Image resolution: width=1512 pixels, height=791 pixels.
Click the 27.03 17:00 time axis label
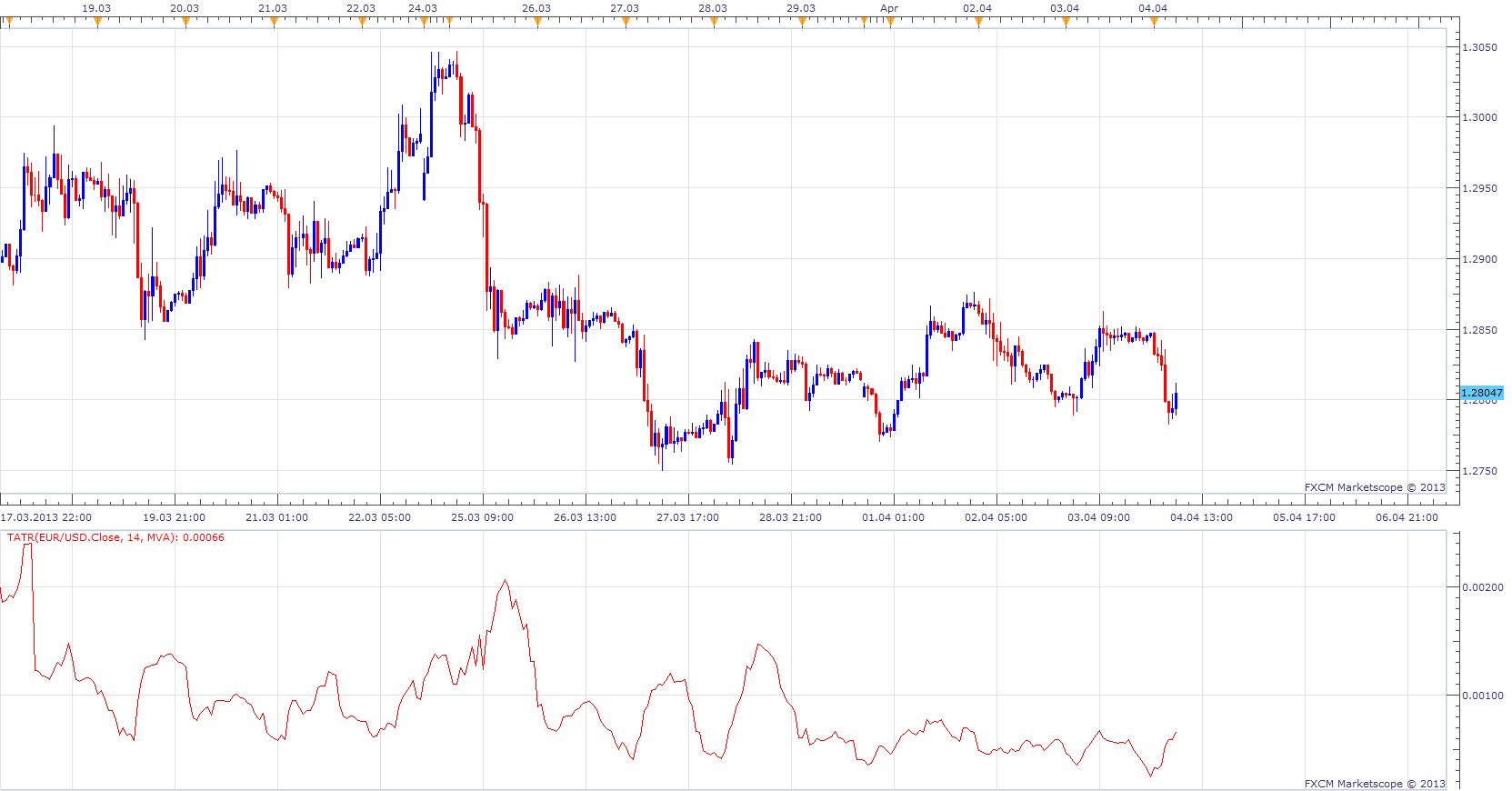[x=687, y=517]
